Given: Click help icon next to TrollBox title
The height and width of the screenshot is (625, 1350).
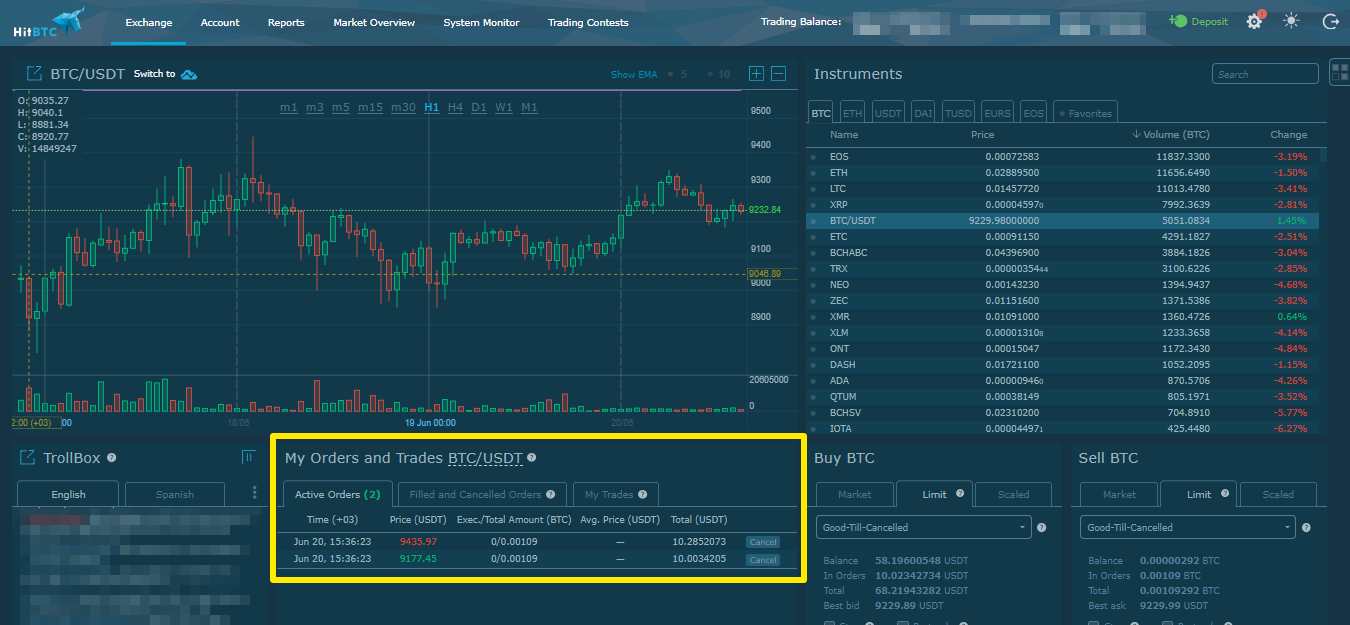Looking at the screenshot, I should tap(111, 458).
